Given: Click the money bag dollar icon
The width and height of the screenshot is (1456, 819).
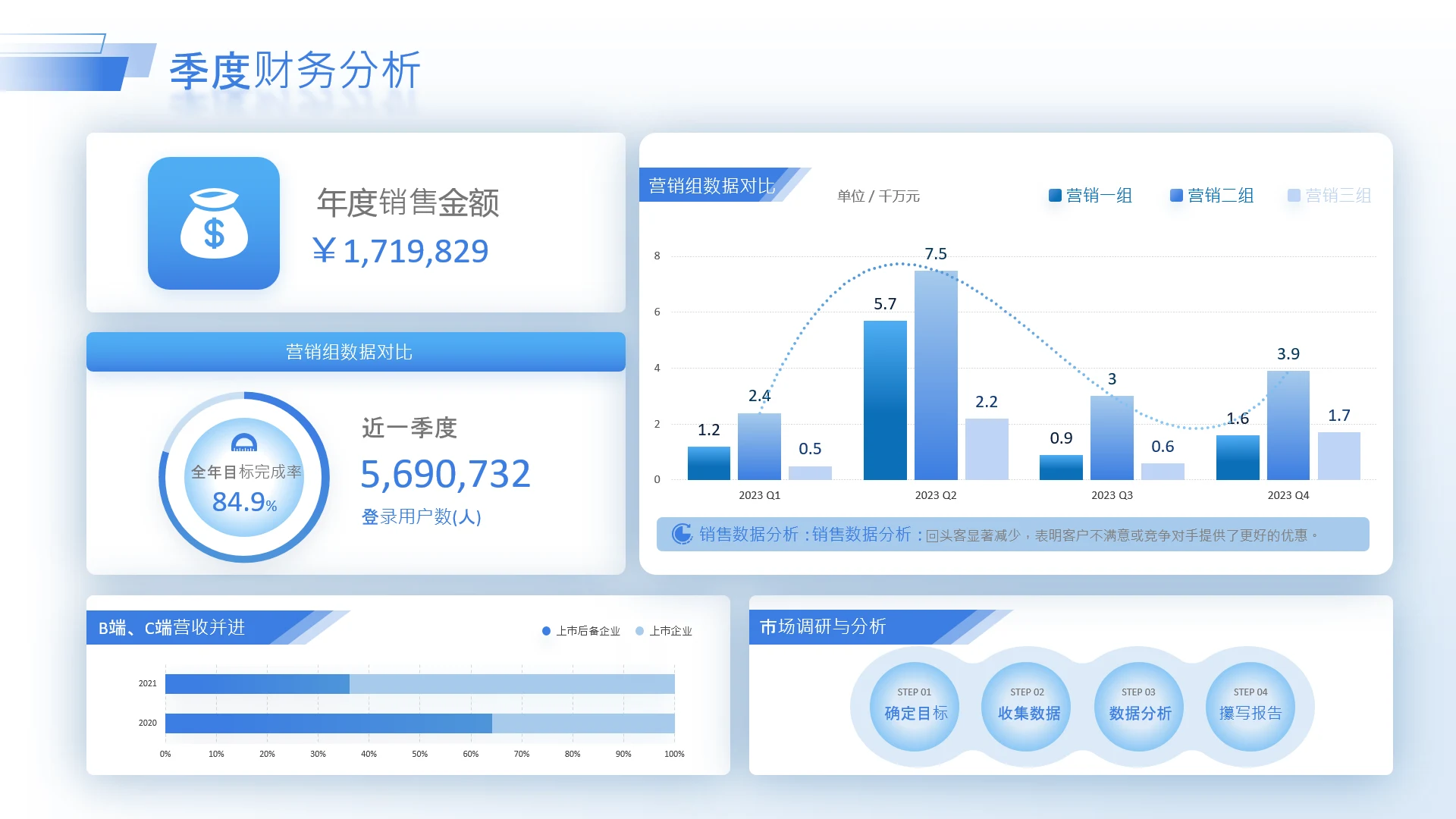Looking at the screenshot, I should click(214, 223).
